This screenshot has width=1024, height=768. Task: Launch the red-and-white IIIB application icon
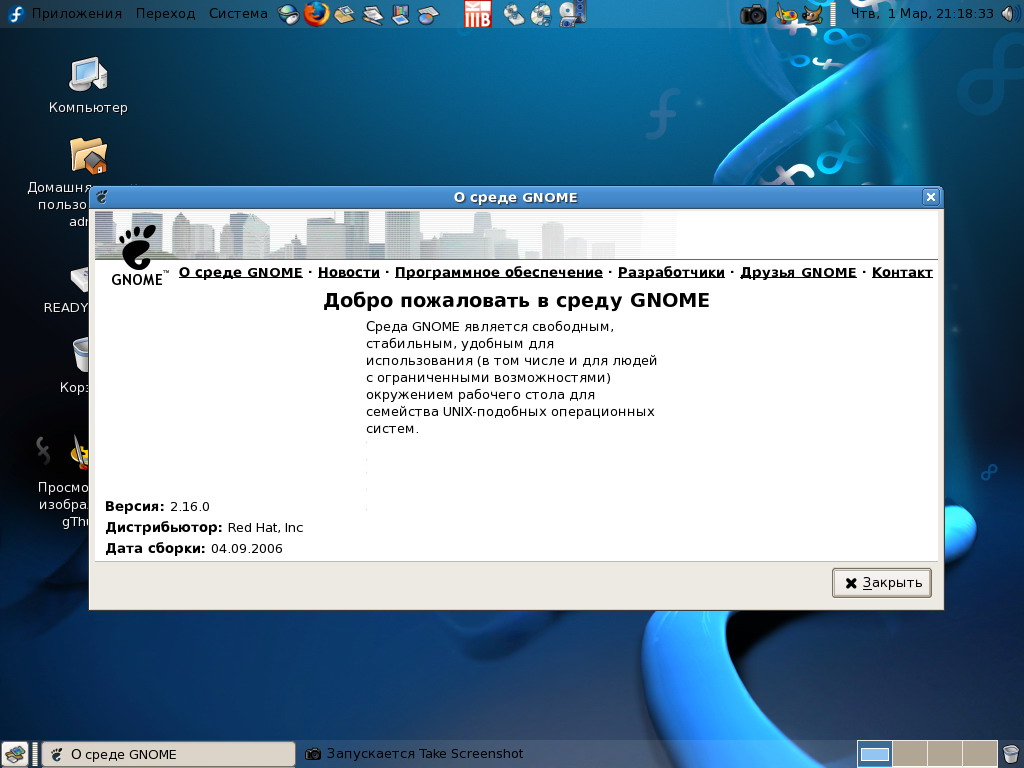click(477, 14)
